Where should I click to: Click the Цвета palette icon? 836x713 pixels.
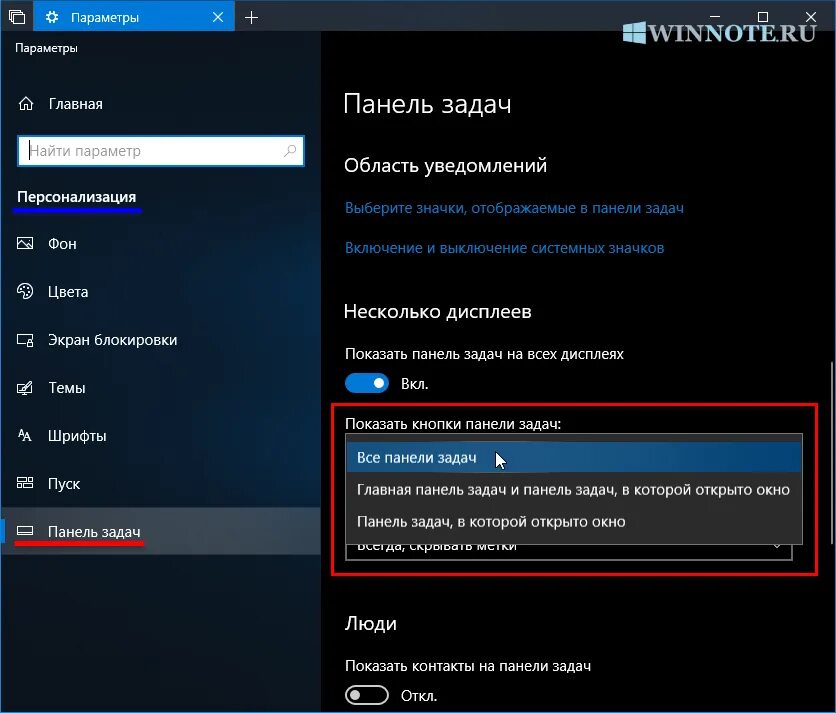25,291
